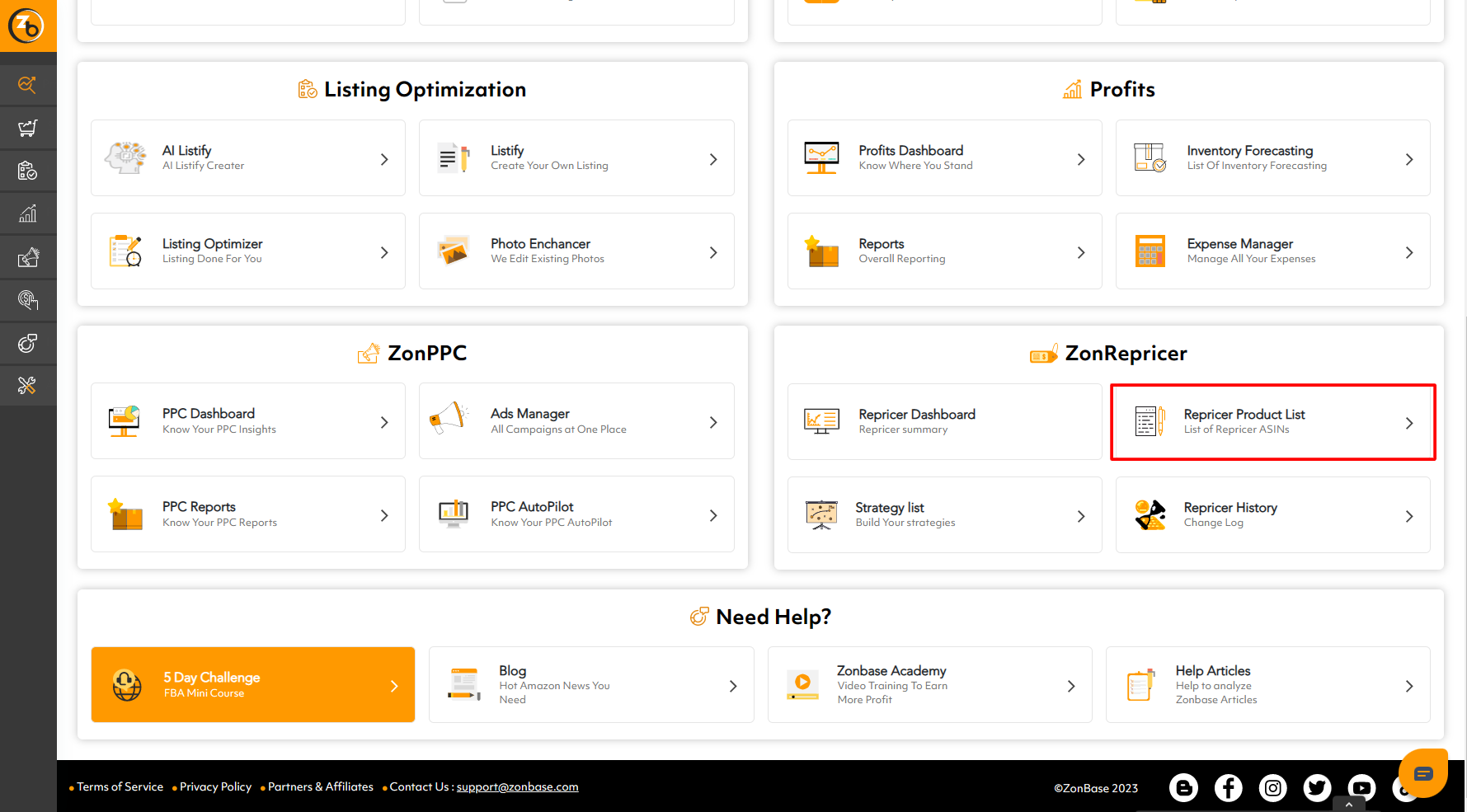Open the listing clipboard sidebar icon
The image size is (1467, 812).
(x=28, y=171)
